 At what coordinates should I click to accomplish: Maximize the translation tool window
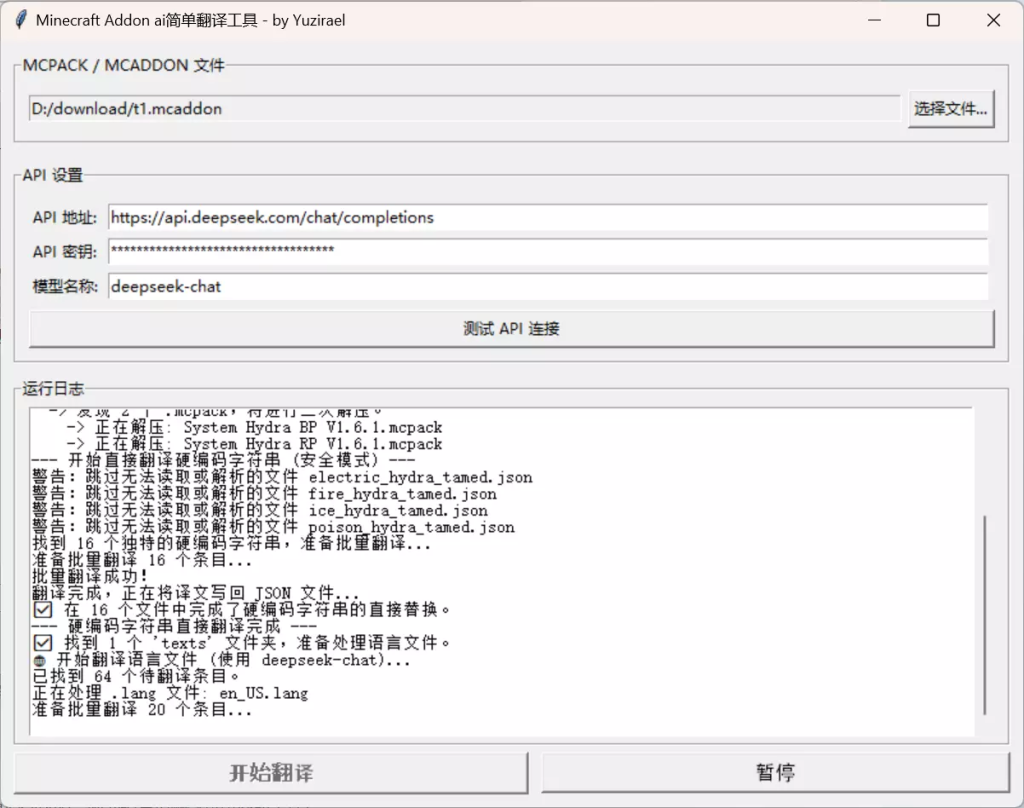933,20
